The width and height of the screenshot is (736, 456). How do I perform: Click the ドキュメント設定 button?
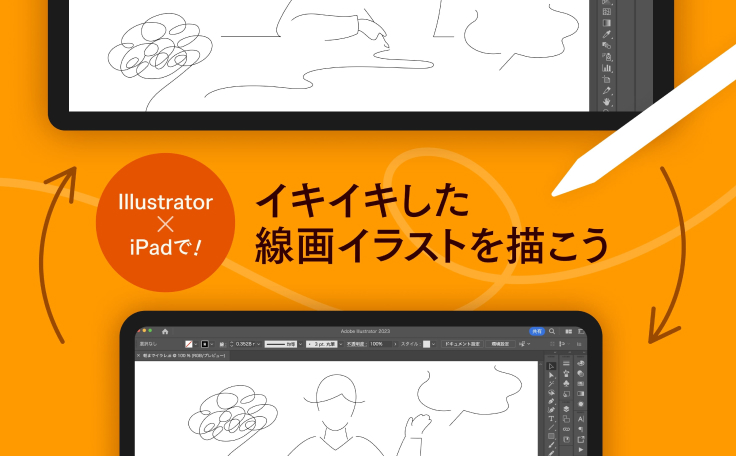[462, 344]
